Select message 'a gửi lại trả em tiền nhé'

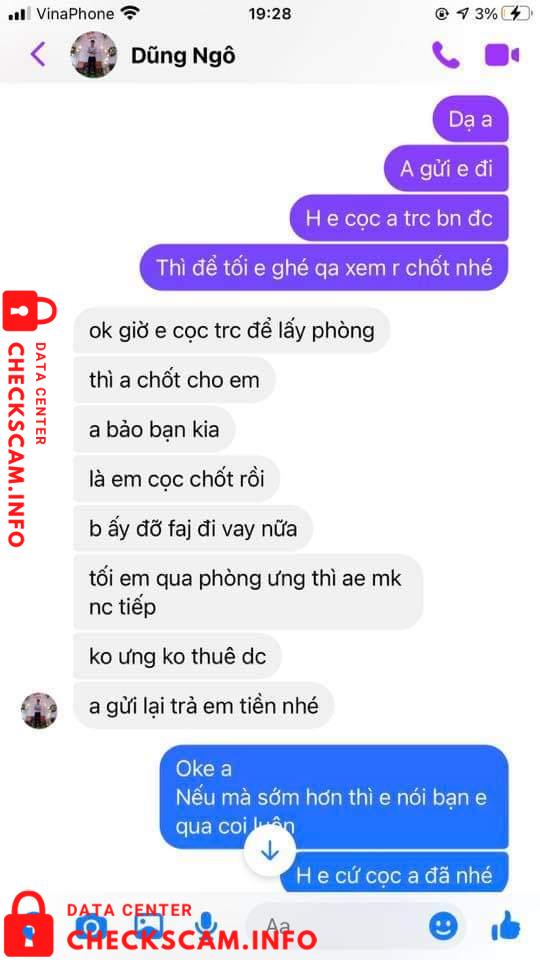(204, 706)
